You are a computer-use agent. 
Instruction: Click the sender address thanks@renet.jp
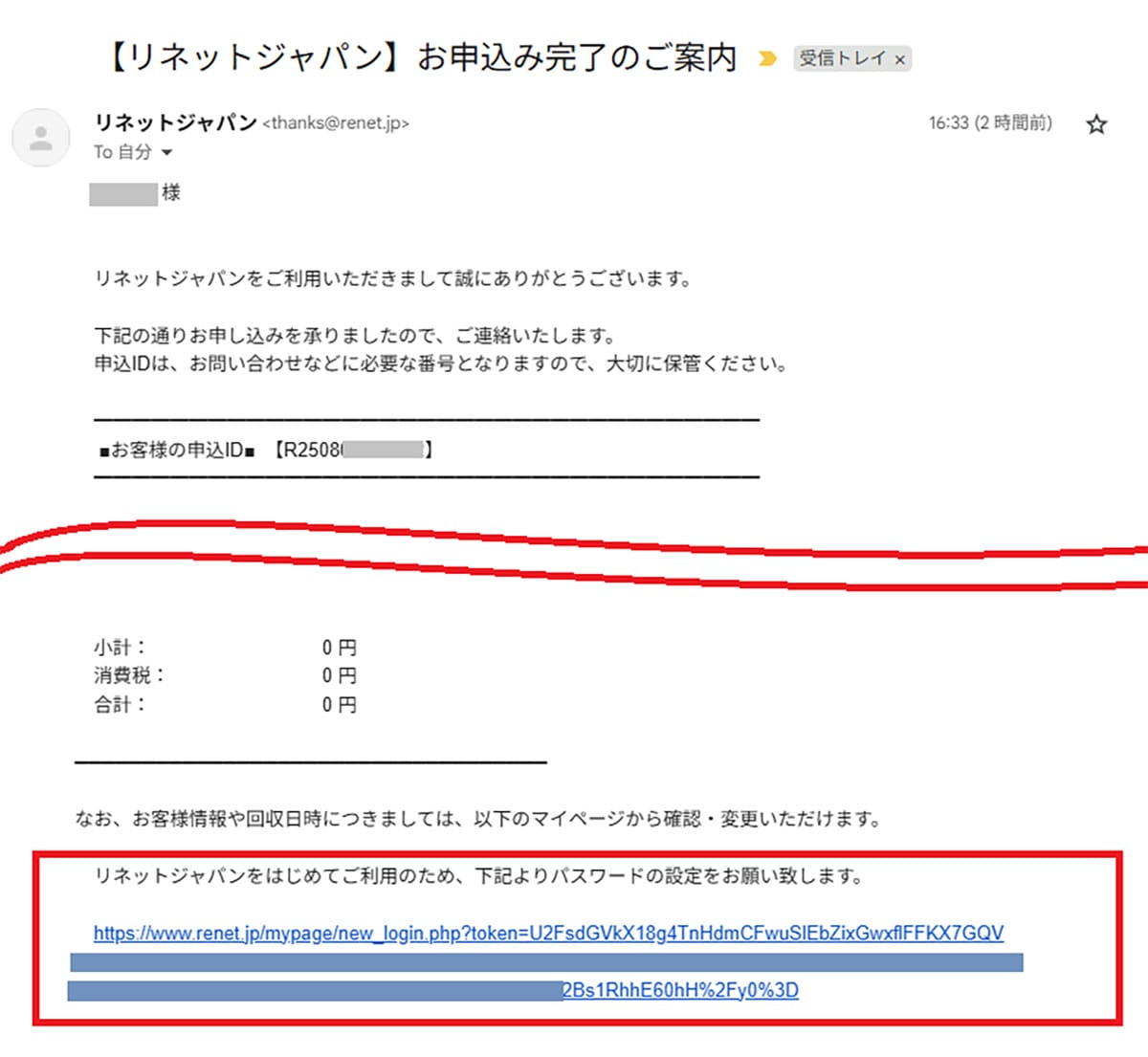coord(336,123)
